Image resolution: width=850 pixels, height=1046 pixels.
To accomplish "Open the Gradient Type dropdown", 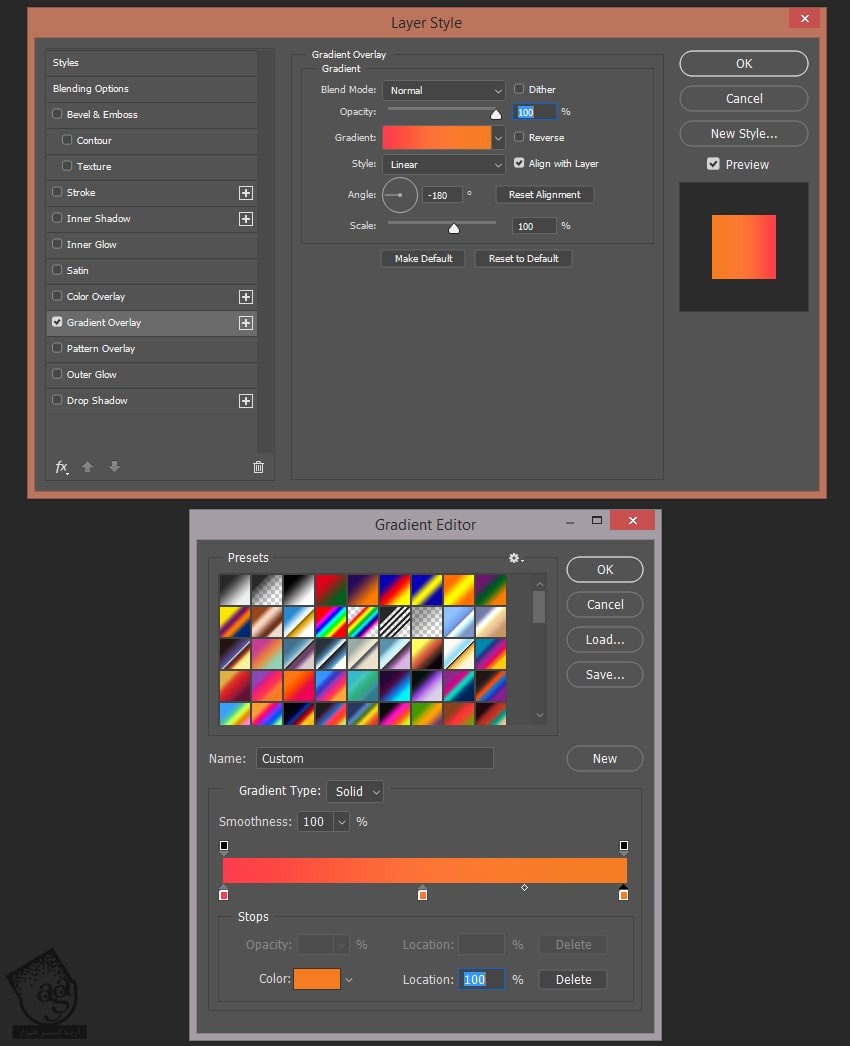I will pyautogui.click(x=355, y=791).
